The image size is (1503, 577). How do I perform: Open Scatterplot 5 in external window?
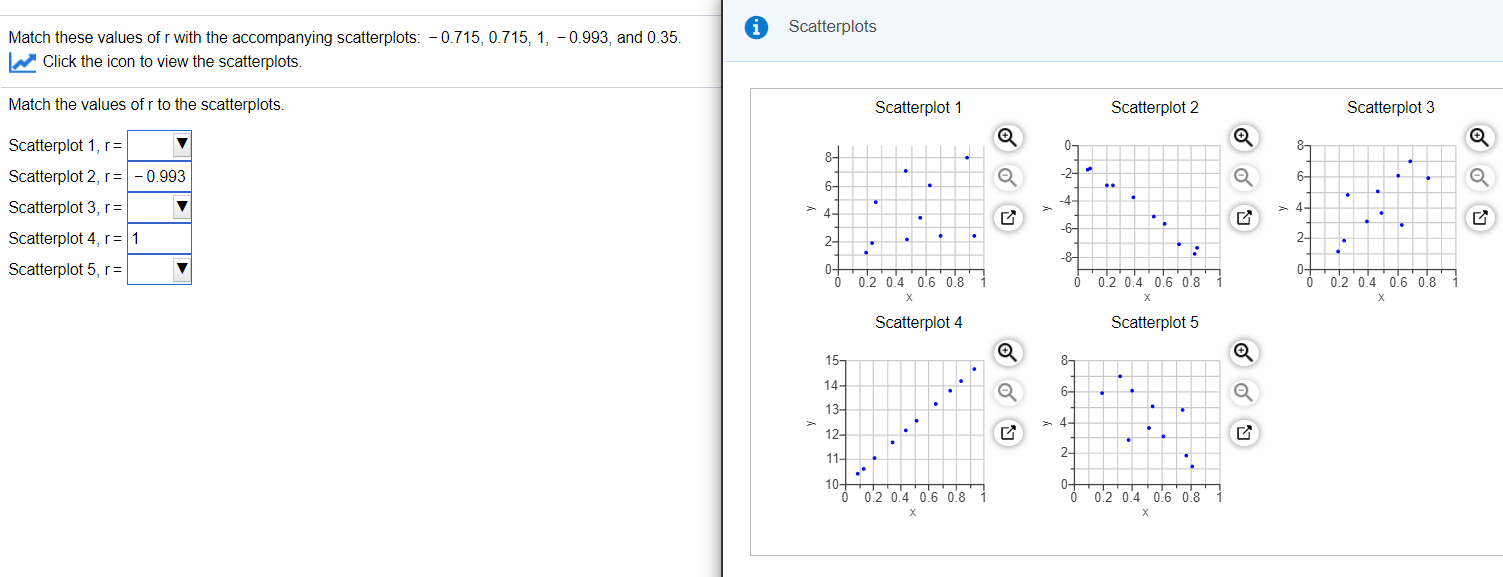pos(1243,432)
